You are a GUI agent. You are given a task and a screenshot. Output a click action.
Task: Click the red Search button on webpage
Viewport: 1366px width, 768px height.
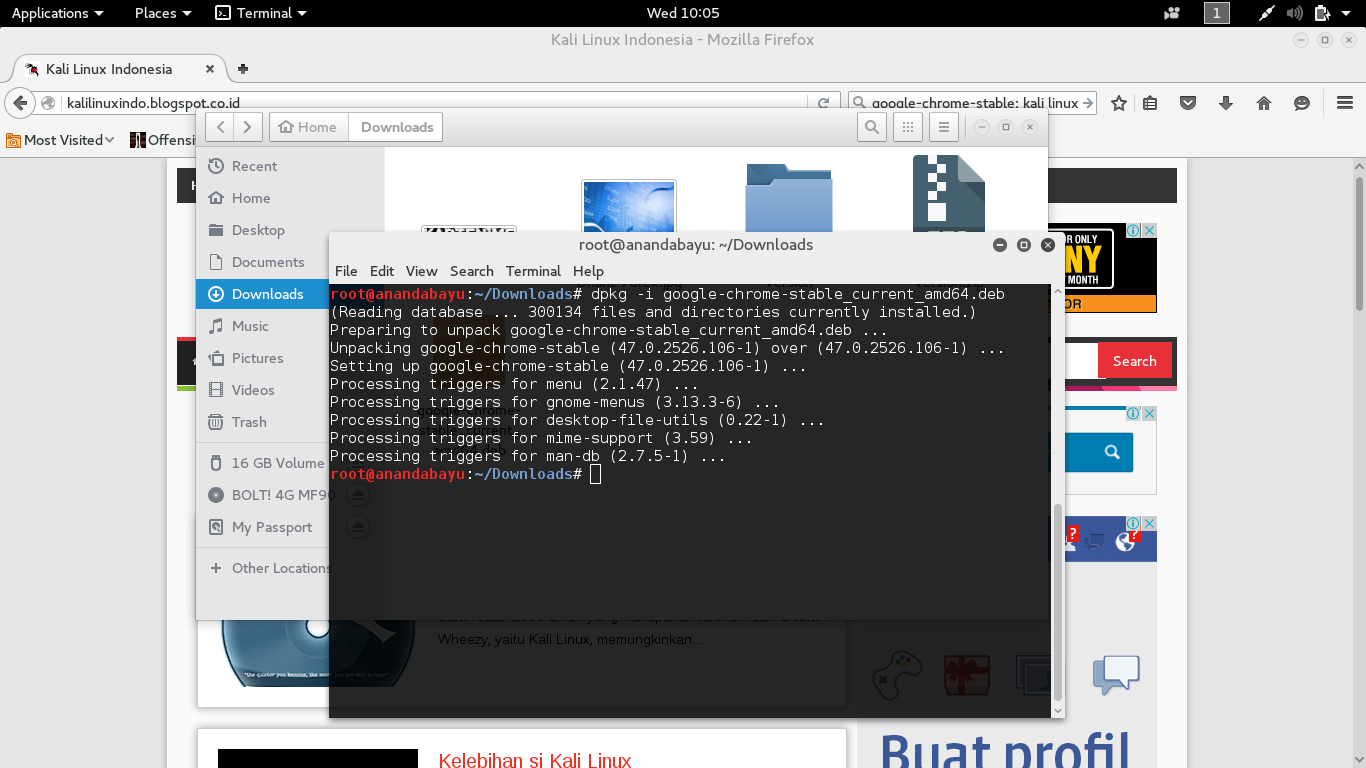[x=1134, y=361]
